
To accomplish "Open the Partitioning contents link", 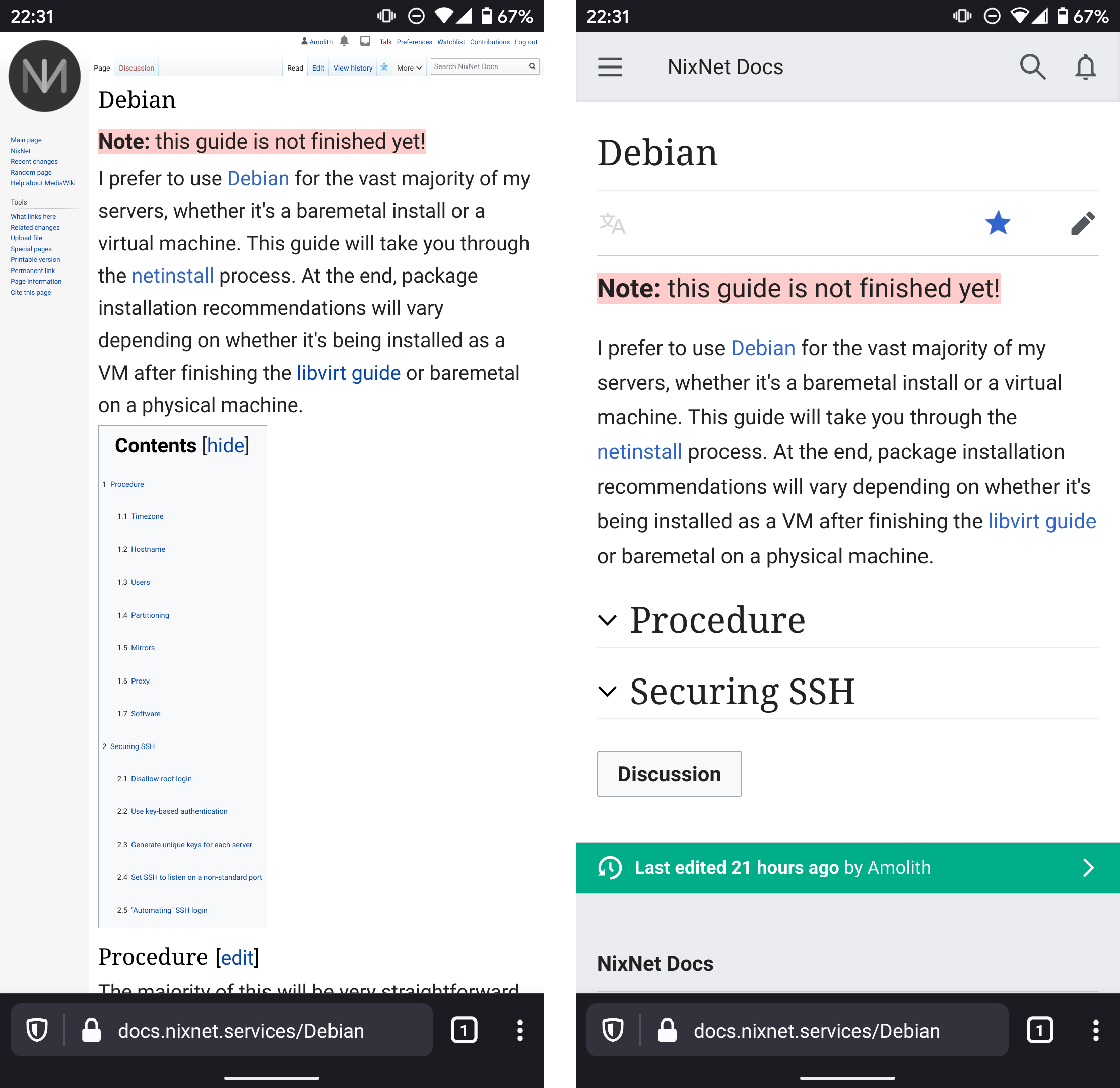I will click(x=150, y=615).
